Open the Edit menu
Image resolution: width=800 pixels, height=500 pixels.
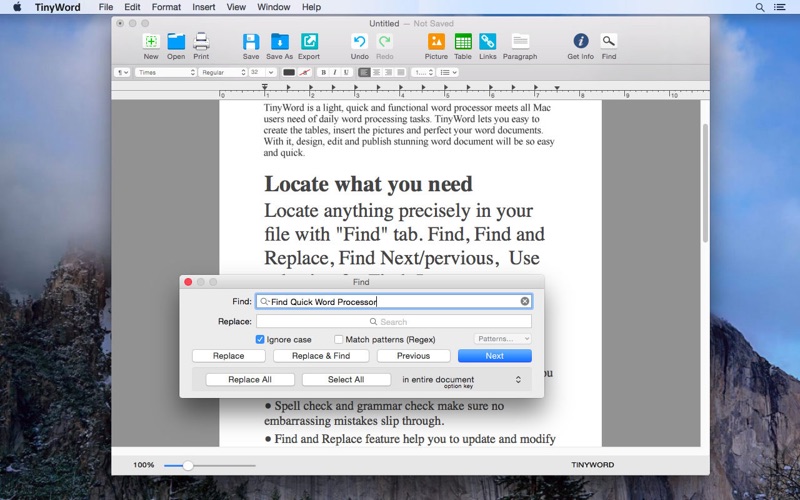pyautogui.click(x=132, y=7)
